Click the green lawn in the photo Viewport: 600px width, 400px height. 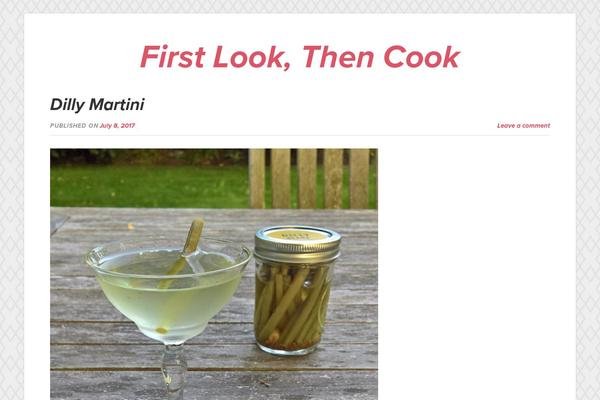149,186
